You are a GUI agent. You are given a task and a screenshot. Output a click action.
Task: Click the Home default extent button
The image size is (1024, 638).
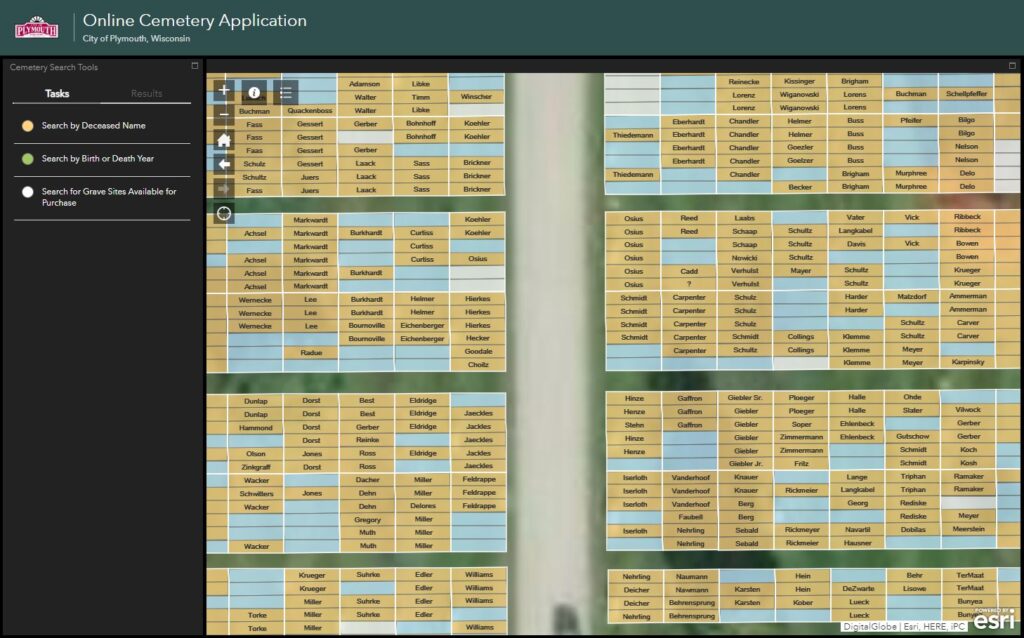click(x=224, y=140)
